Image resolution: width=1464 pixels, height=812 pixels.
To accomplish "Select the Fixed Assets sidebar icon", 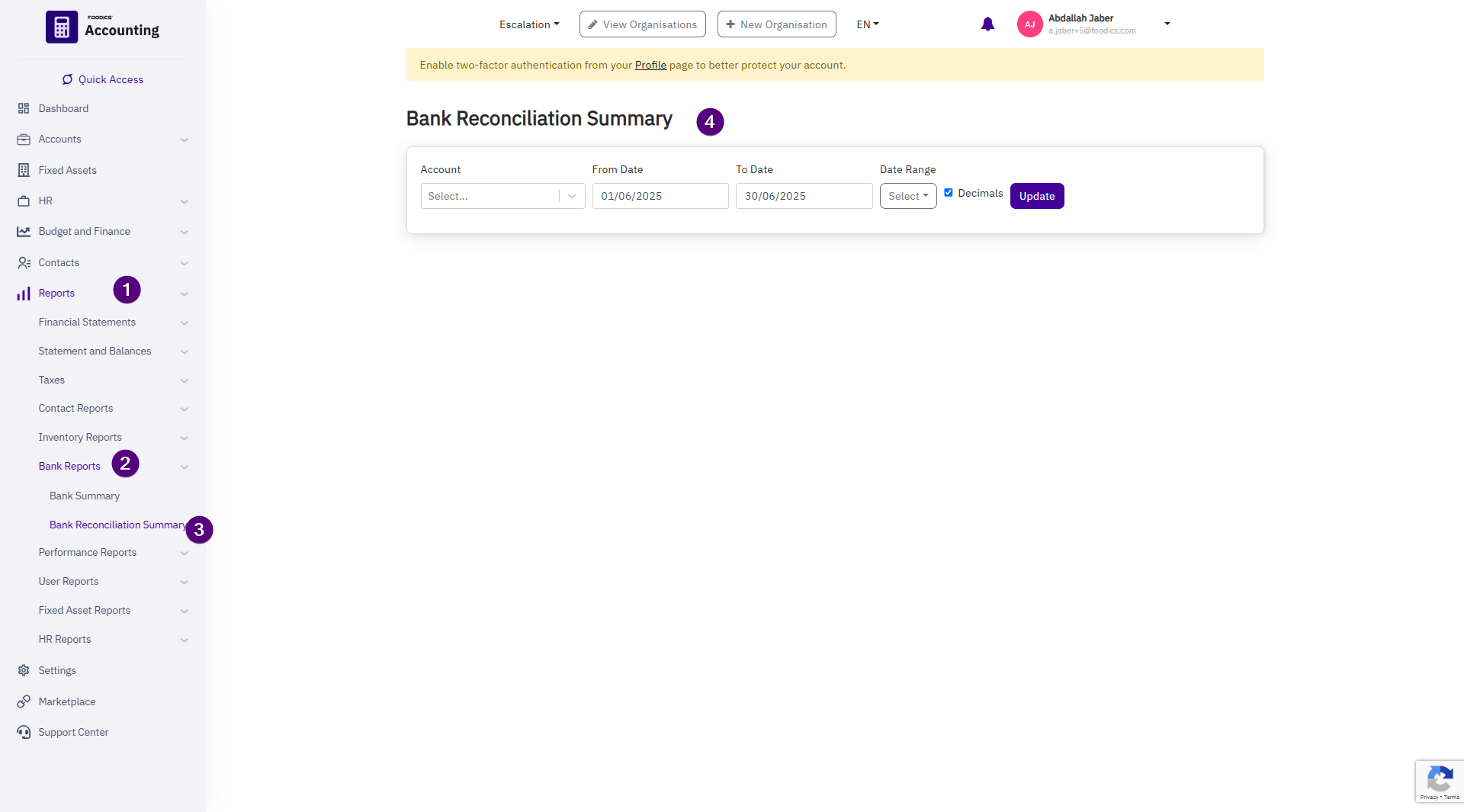I will coord(24,169).
